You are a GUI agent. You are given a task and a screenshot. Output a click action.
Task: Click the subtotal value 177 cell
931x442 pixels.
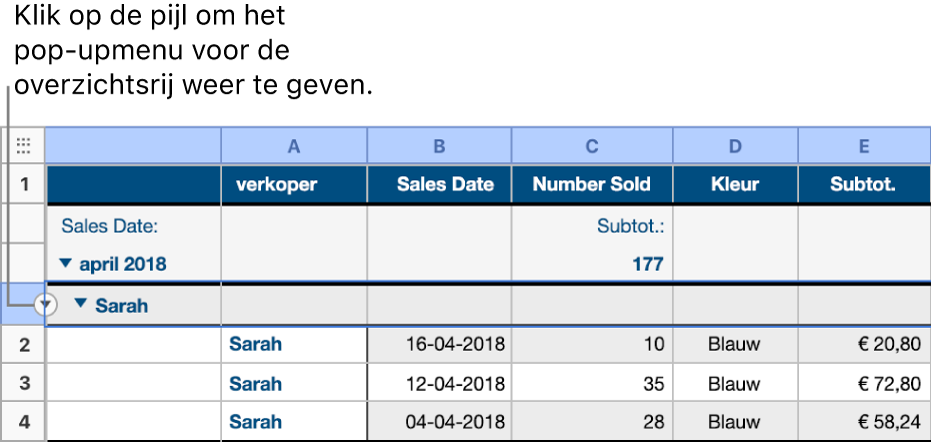592,263
